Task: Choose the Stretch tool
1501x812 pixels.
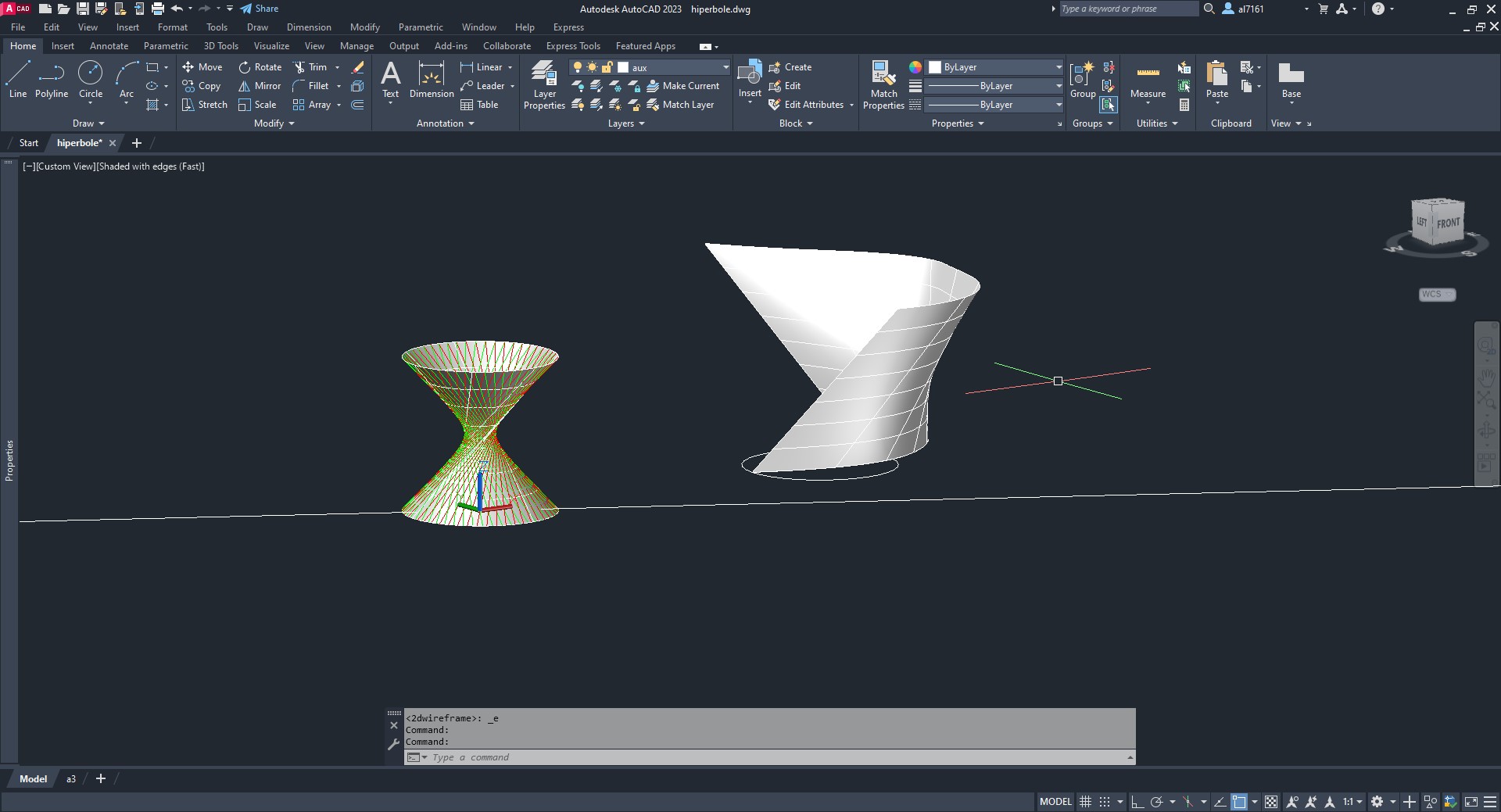Action: (x=204, y=105)
